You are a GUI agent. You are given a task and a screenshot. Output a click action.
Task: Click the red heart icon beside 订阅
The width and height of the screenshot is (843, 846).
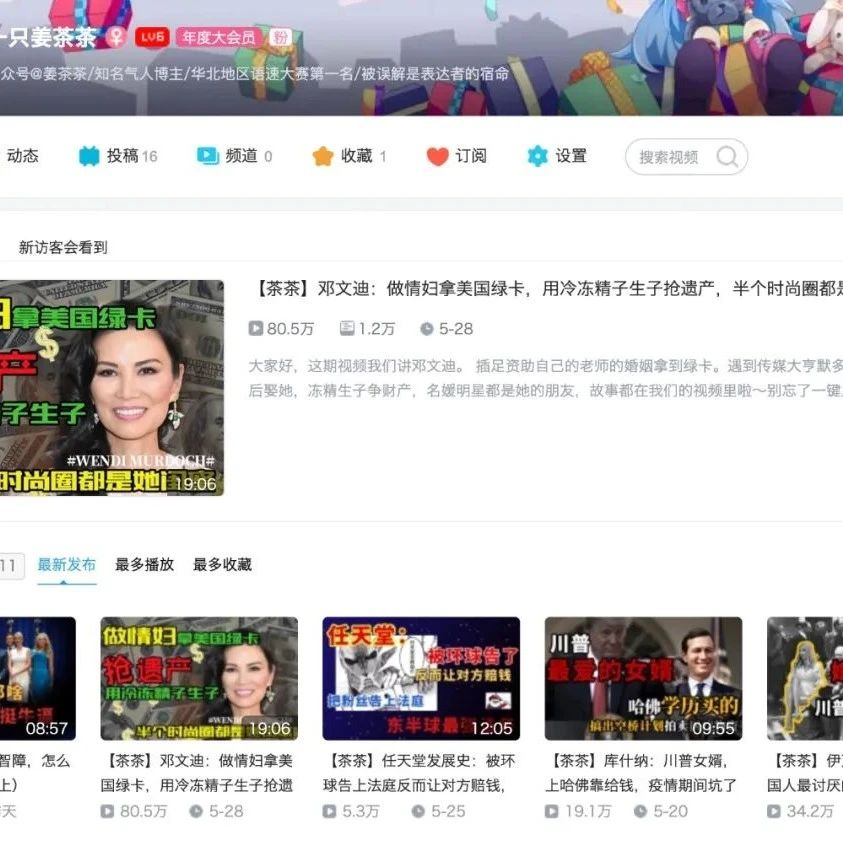437,156
